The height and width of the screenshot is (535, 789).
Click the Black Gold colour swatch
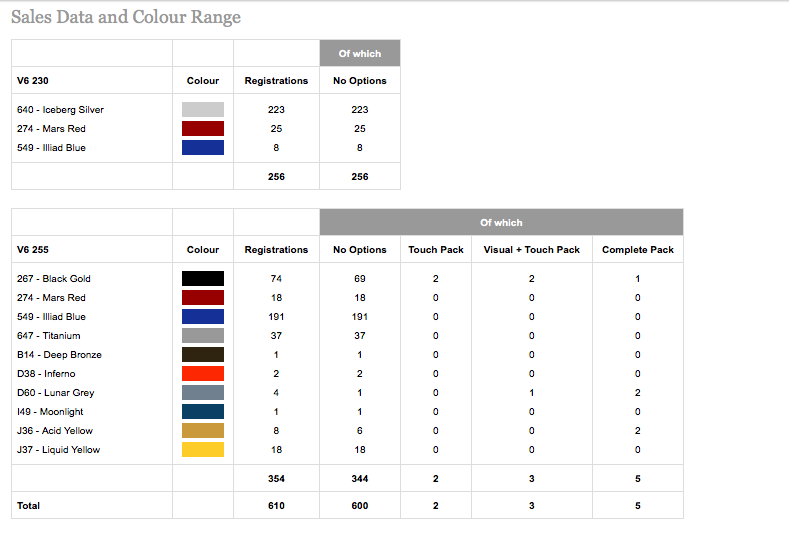tap(203, 278)
